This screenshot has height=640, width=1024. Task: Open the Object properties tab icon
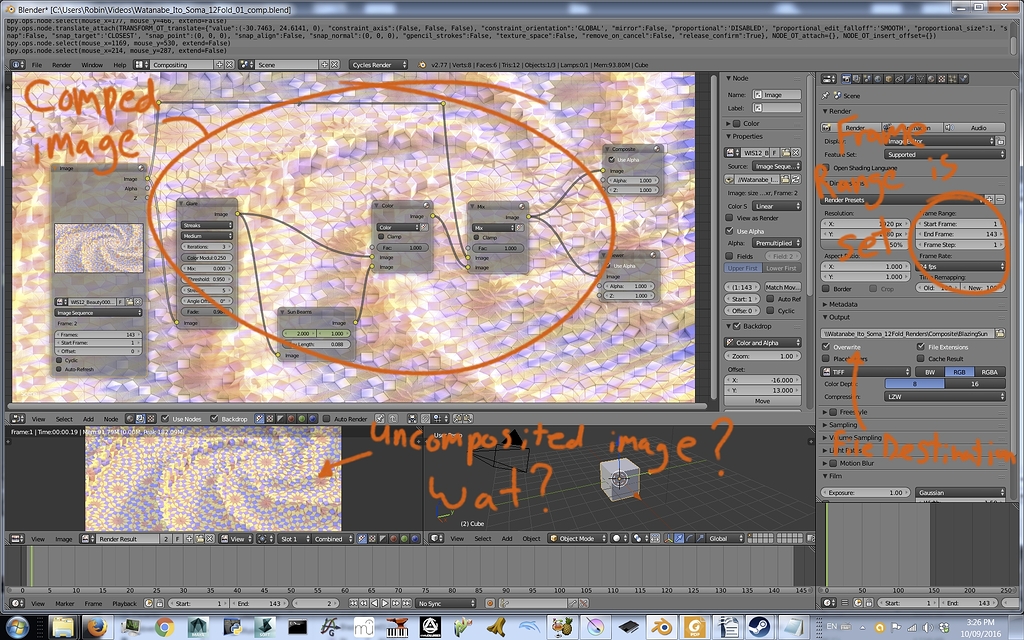pos(889,78)
